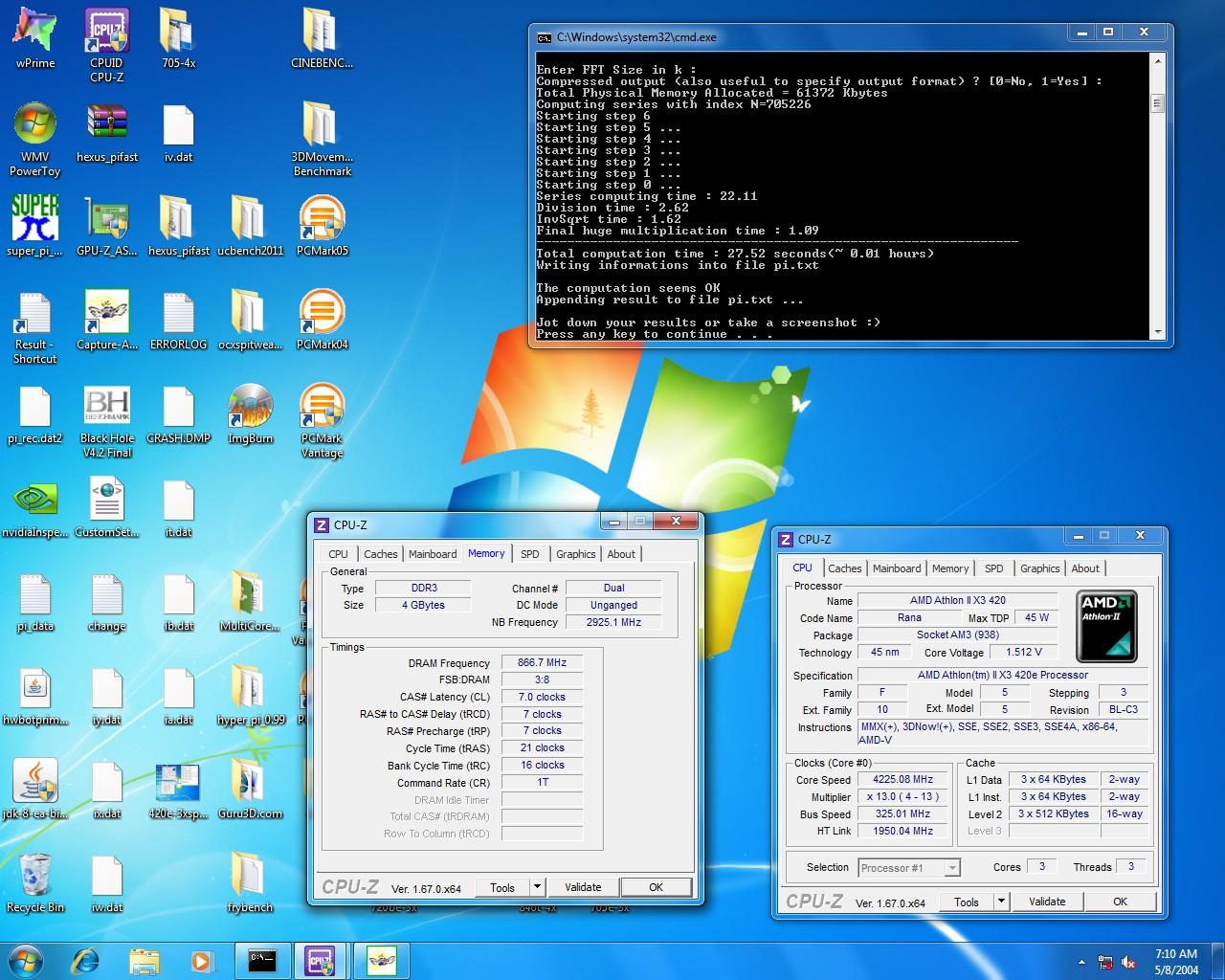The height and width of the screenshot is (980, 1225).
Task: Open 3DMovement Benchmark folder
Action: [x=322, y=139]
